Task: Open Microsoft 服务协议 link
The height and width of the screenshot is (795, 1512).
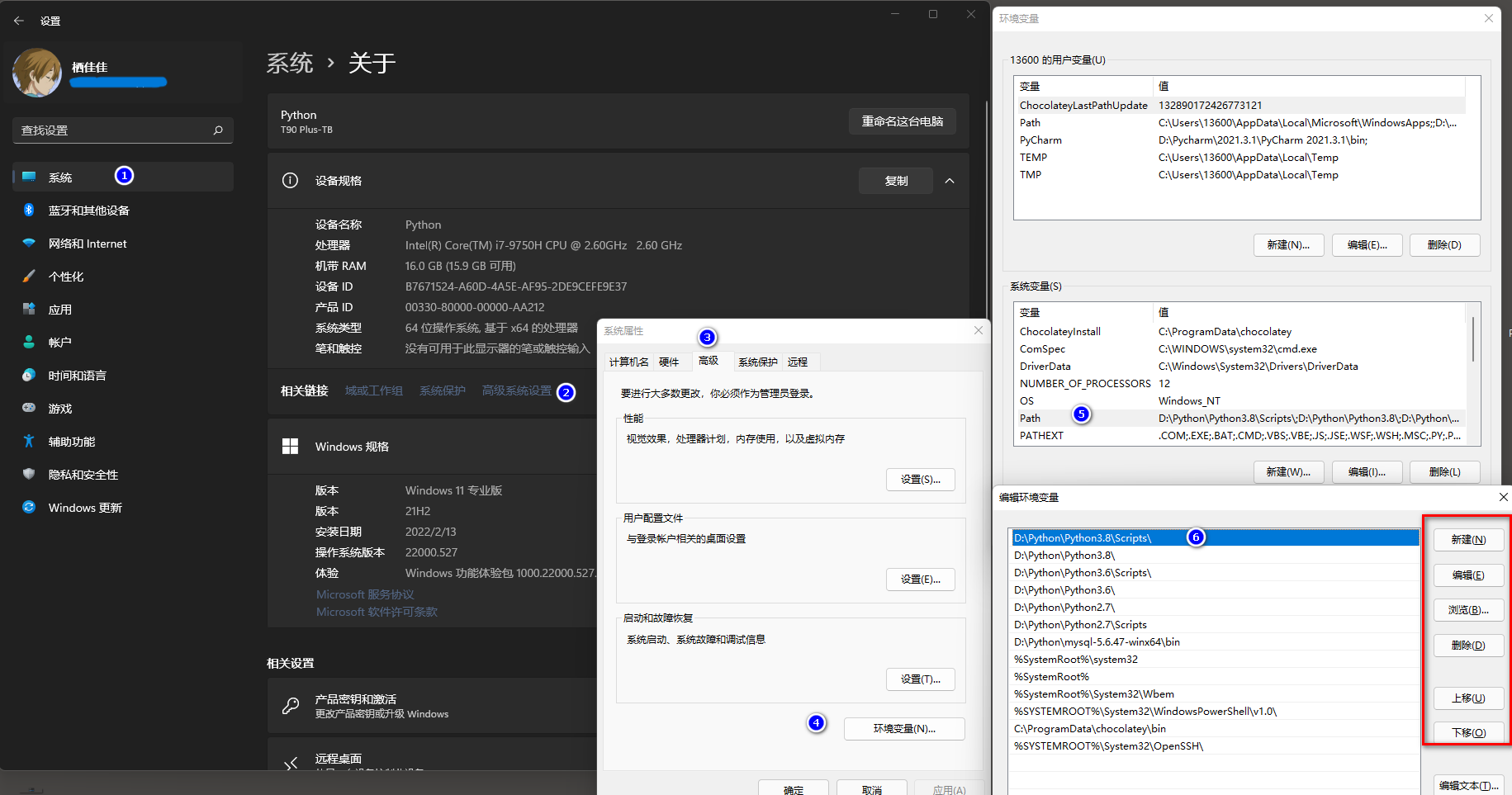Action: click(365, 594)
